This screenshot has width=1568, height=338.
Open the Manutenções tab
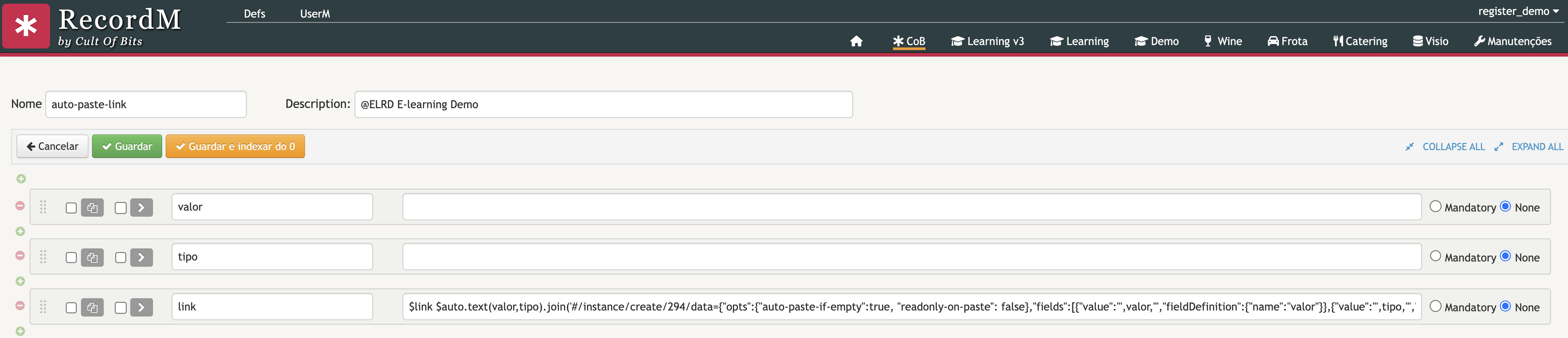pos(1513,41)
